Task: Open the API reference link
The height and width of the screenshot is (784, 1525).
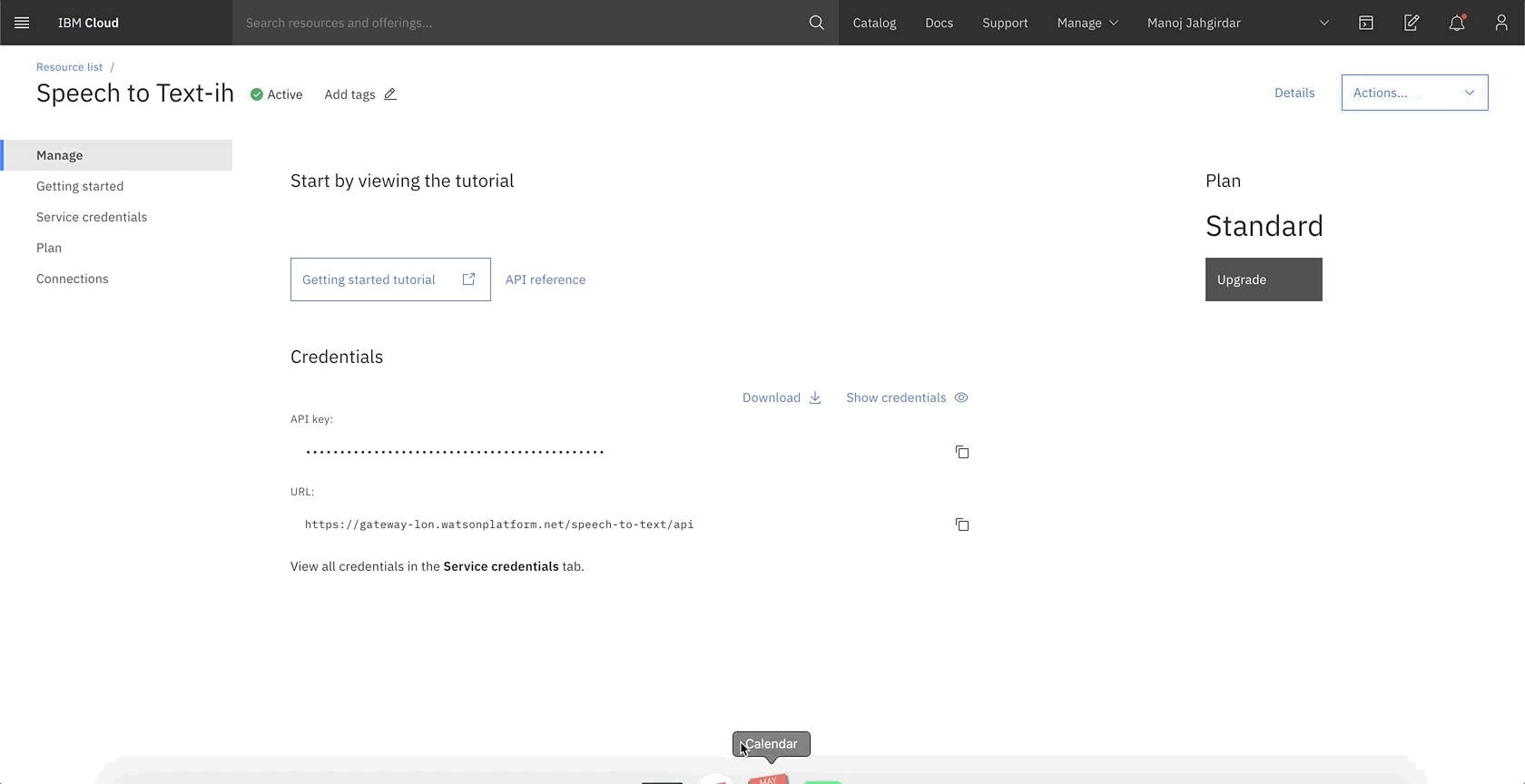Action: point(546,279)
